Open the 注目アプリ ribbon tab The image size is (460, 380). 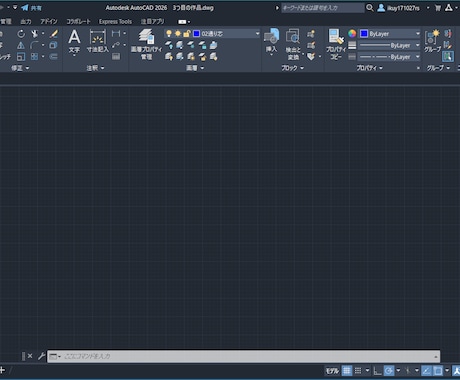[152, 22]
